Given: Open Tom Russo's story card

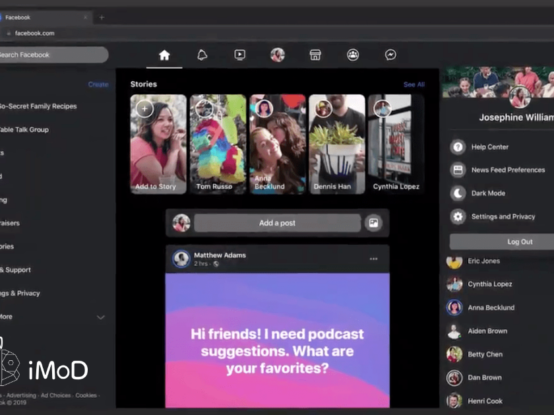Looking at the screenshot, I should coord(218,144).
